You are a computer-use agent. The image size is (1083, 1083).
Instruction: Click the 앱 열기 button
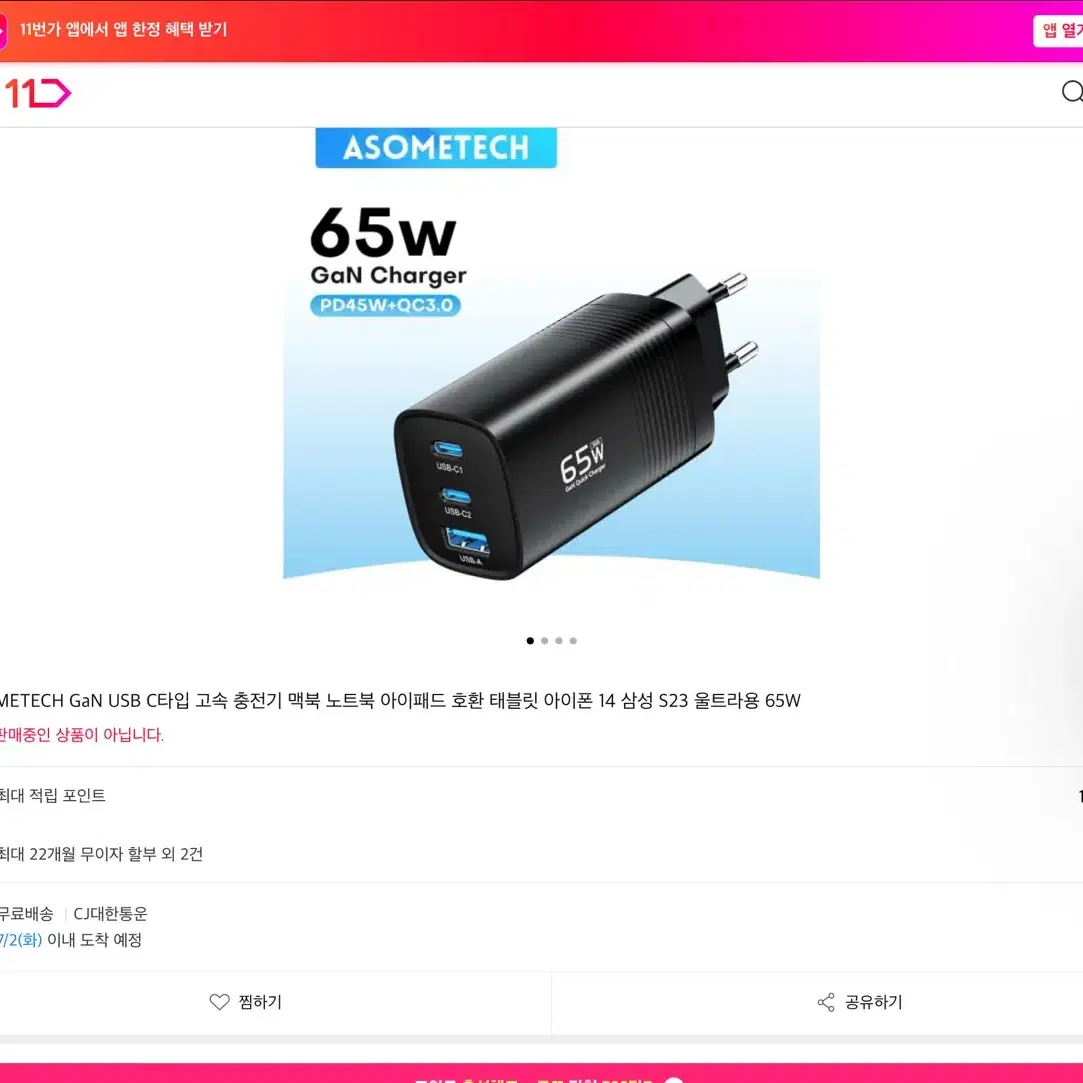pyautogui.click(x=1059, y=30)
